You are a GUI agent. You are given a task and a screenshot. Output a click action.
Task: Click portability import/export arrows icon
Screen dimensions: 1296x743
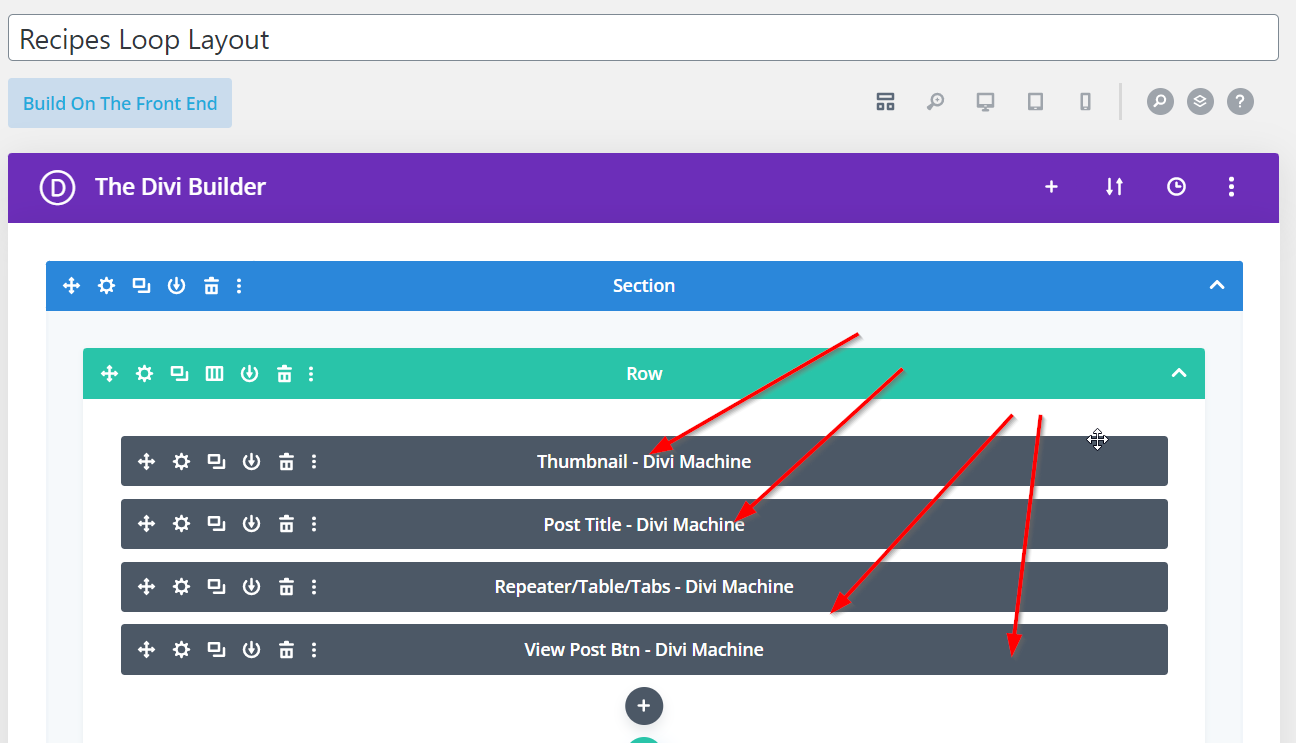pyautogui.click(x=1114, y=187)
